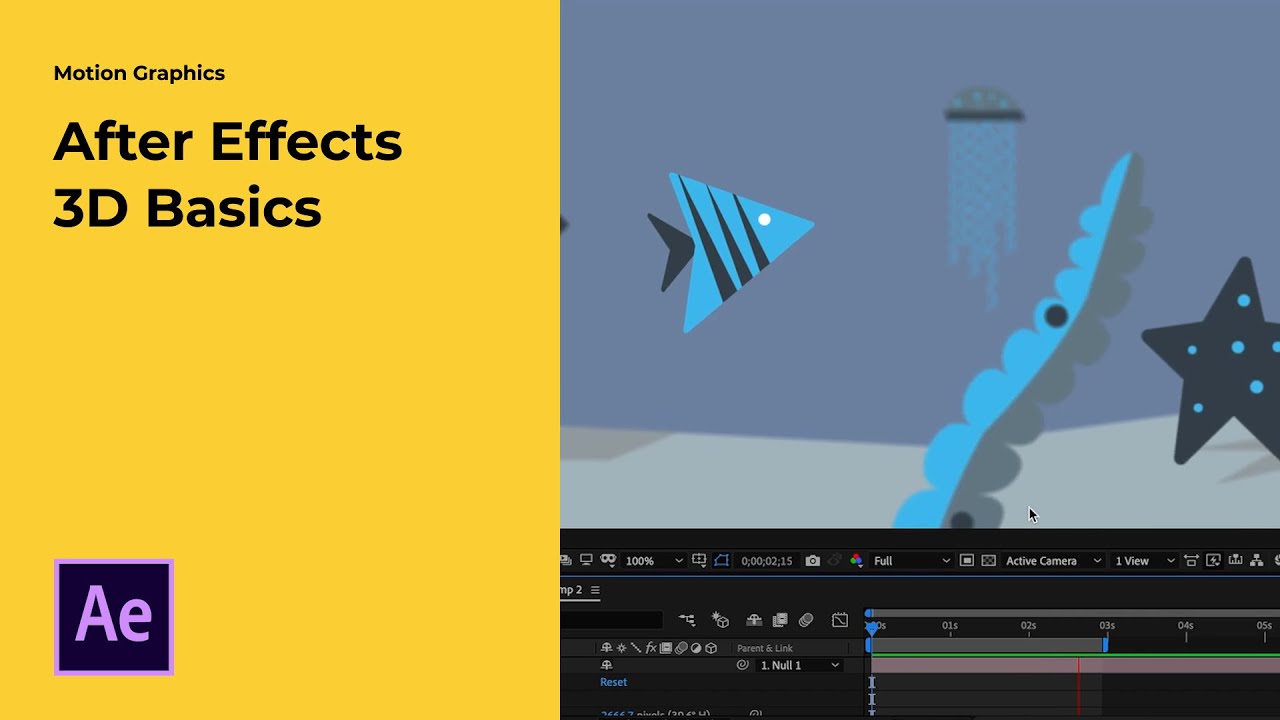Click the work area end handle
Image resolution: width=1280 pixels, height=720 pixels.
coord(1105,645)
